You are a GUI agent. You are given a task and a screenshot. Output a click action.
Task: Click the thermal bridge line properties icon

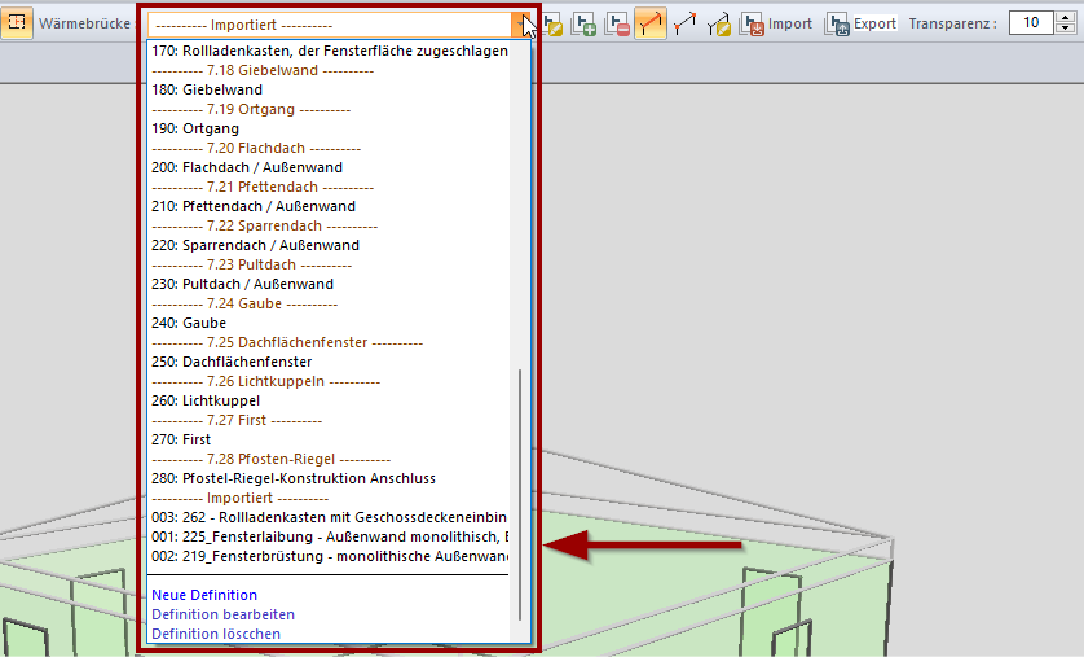tap(718, 24)
